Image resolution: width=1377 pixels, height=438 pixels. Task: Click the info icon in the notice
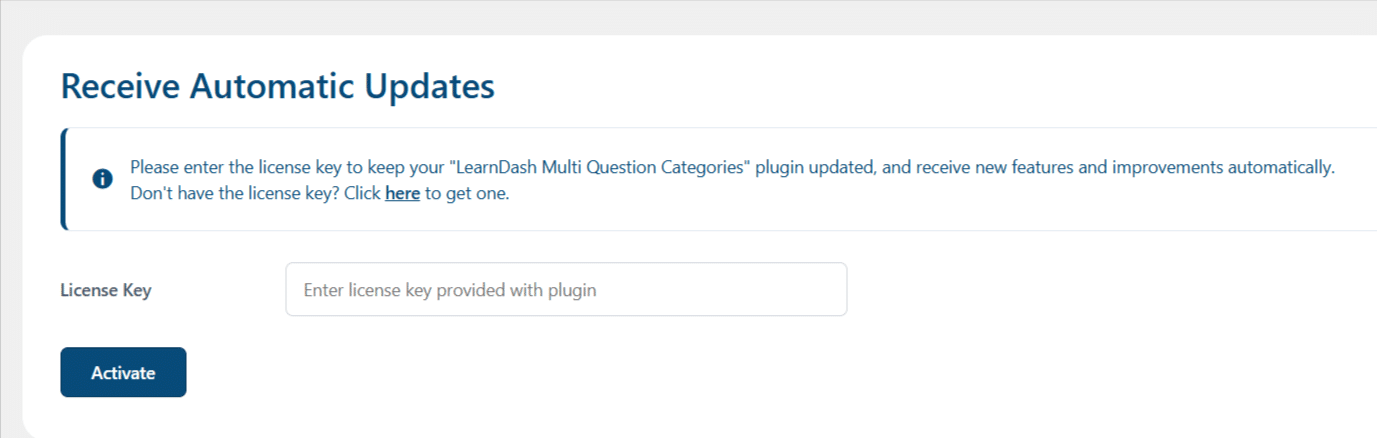(x=102, y=179)
